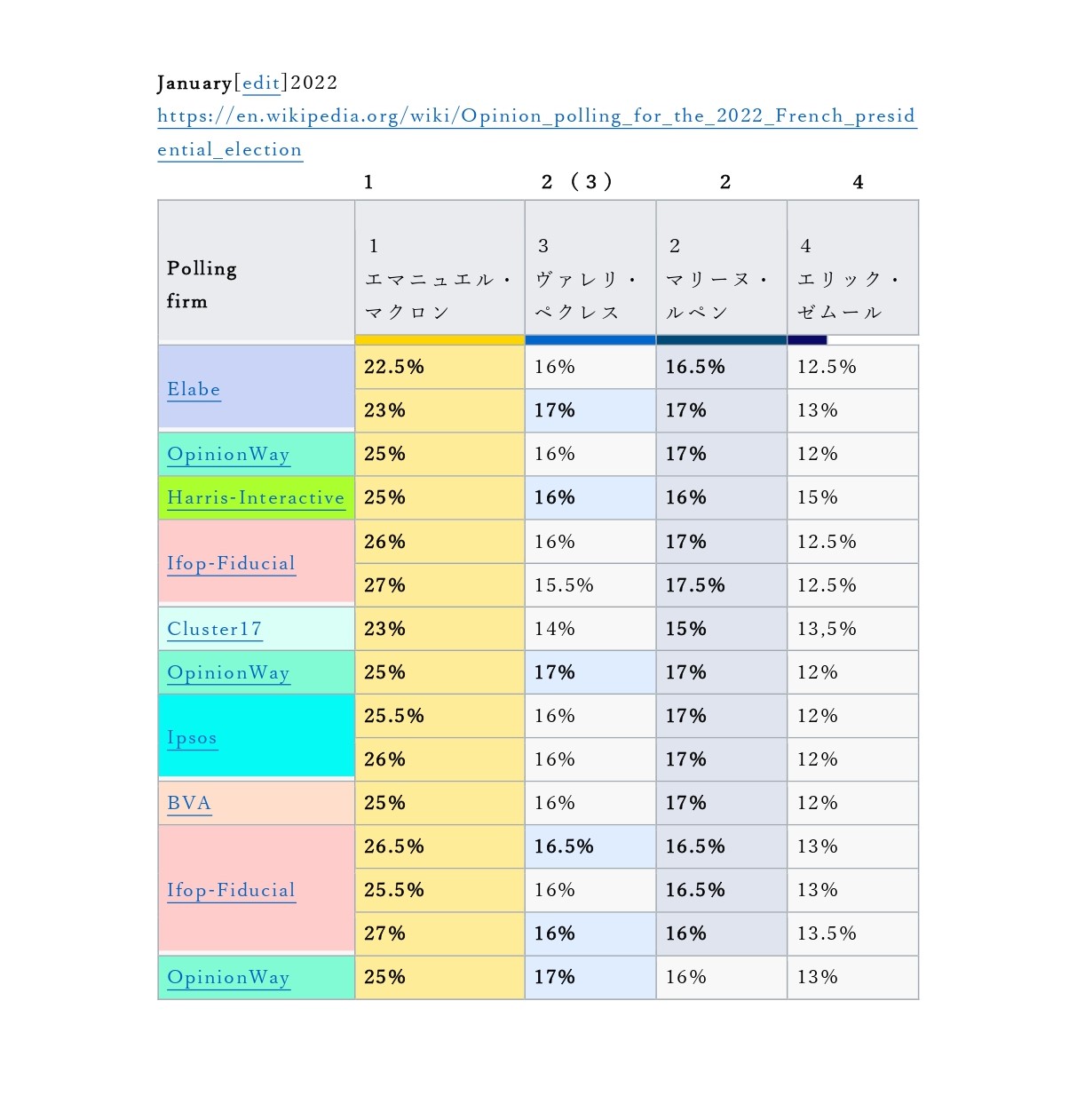The height and width of the screenshot is (1120, 1069).
Task: Open the Cluster17 link
Action: pos(215,629)
